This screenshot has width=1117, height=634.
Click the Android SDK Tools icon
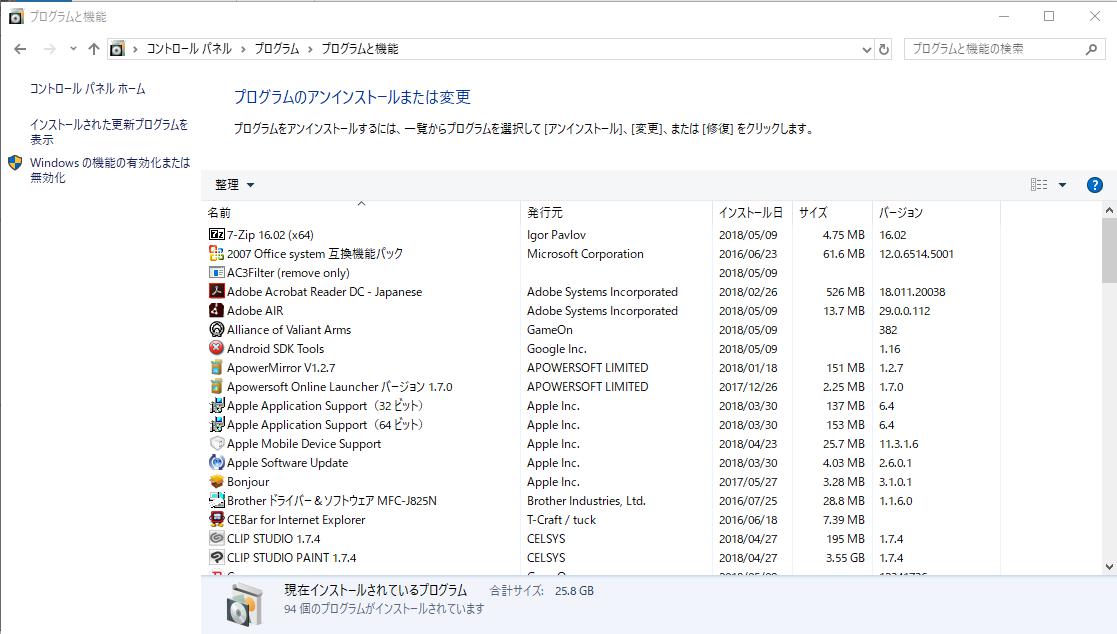[217, 348]
